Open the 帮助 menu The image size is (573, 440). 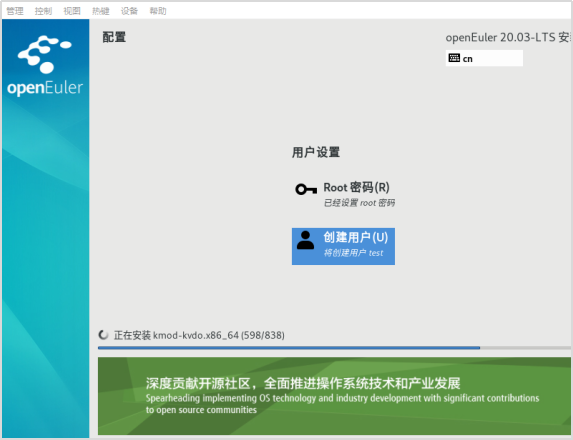pyautogui.click(x=158, y=11)
